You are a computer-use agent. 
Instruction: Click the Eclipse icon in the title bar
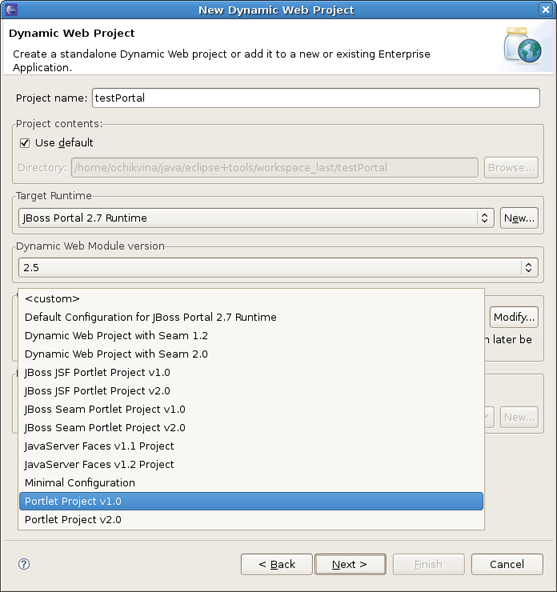(11, 9)
